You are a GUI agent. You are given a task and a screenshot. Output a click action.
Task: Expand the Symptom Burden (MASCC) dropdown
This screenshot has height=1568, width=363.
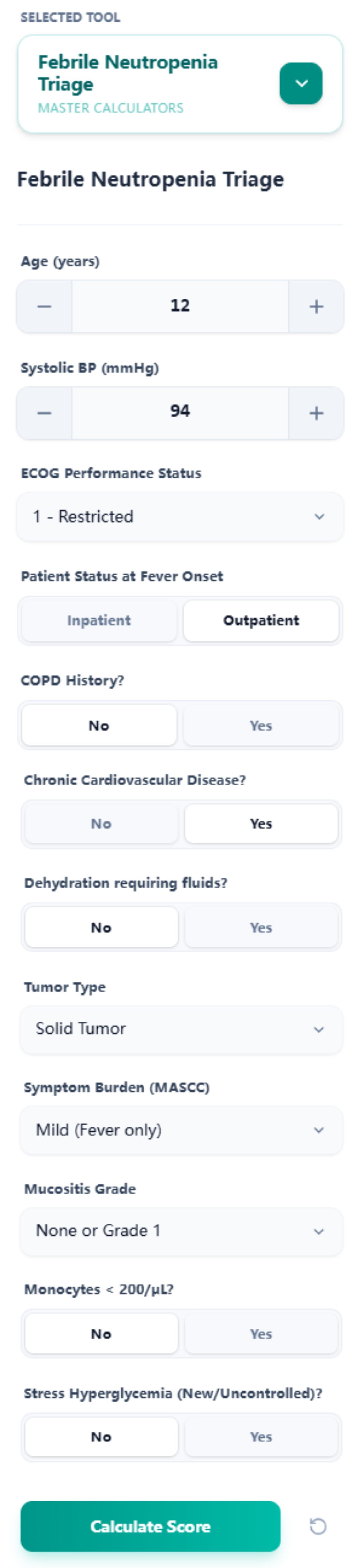pyautogui.click(x=181, y=1130)
